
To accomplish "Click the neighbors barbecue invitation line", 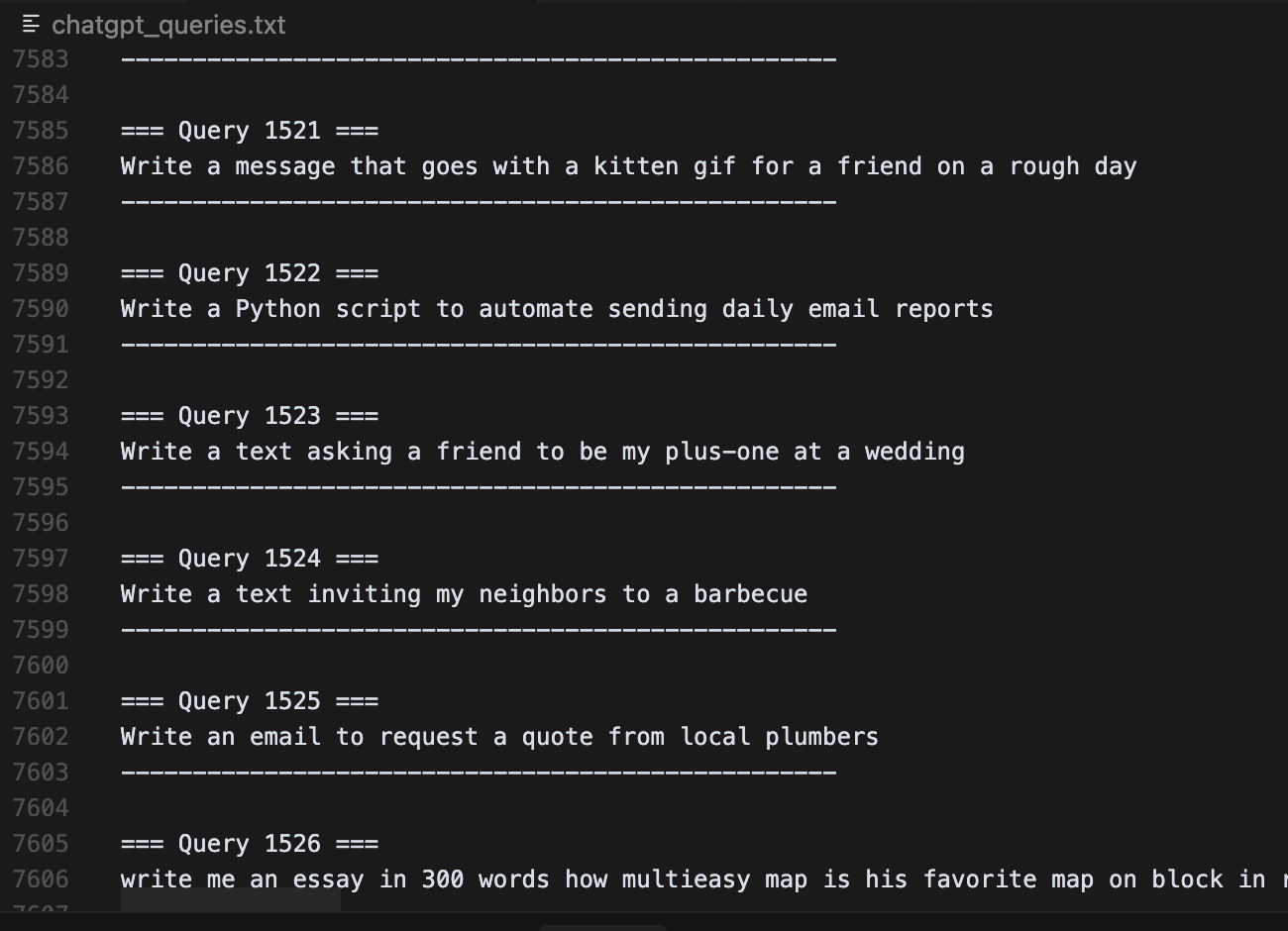I will pos(464,594).
